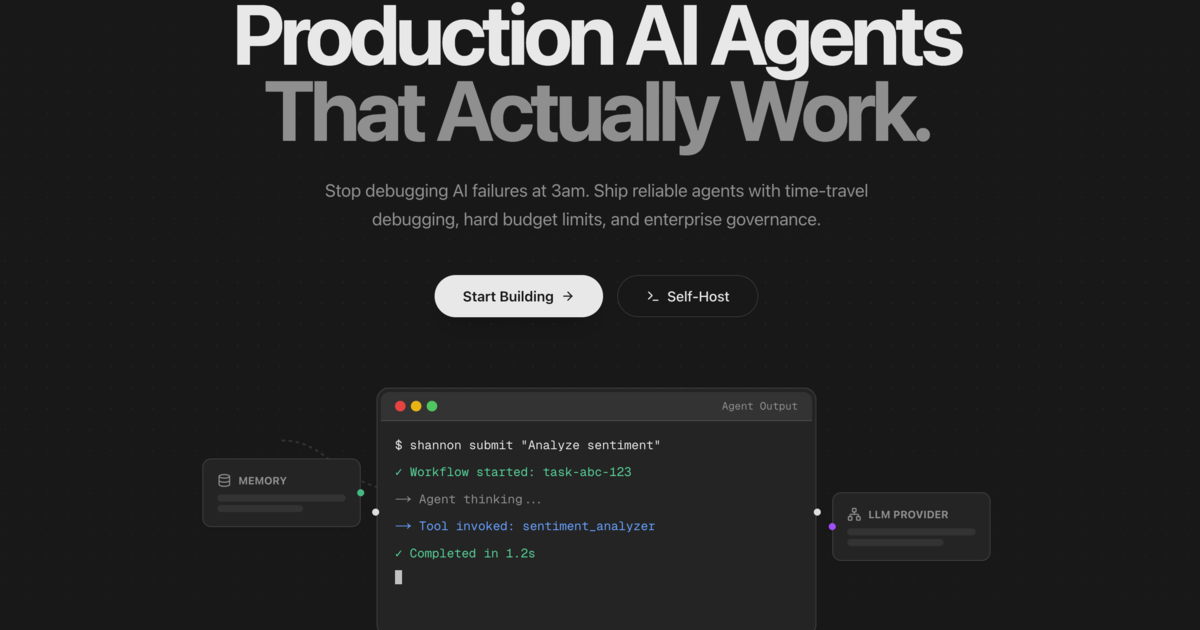Click the green dot in terminal title bar
The height and width of the screenshot is (630, 1200).
pyautogui.click(x=432, y=406)
